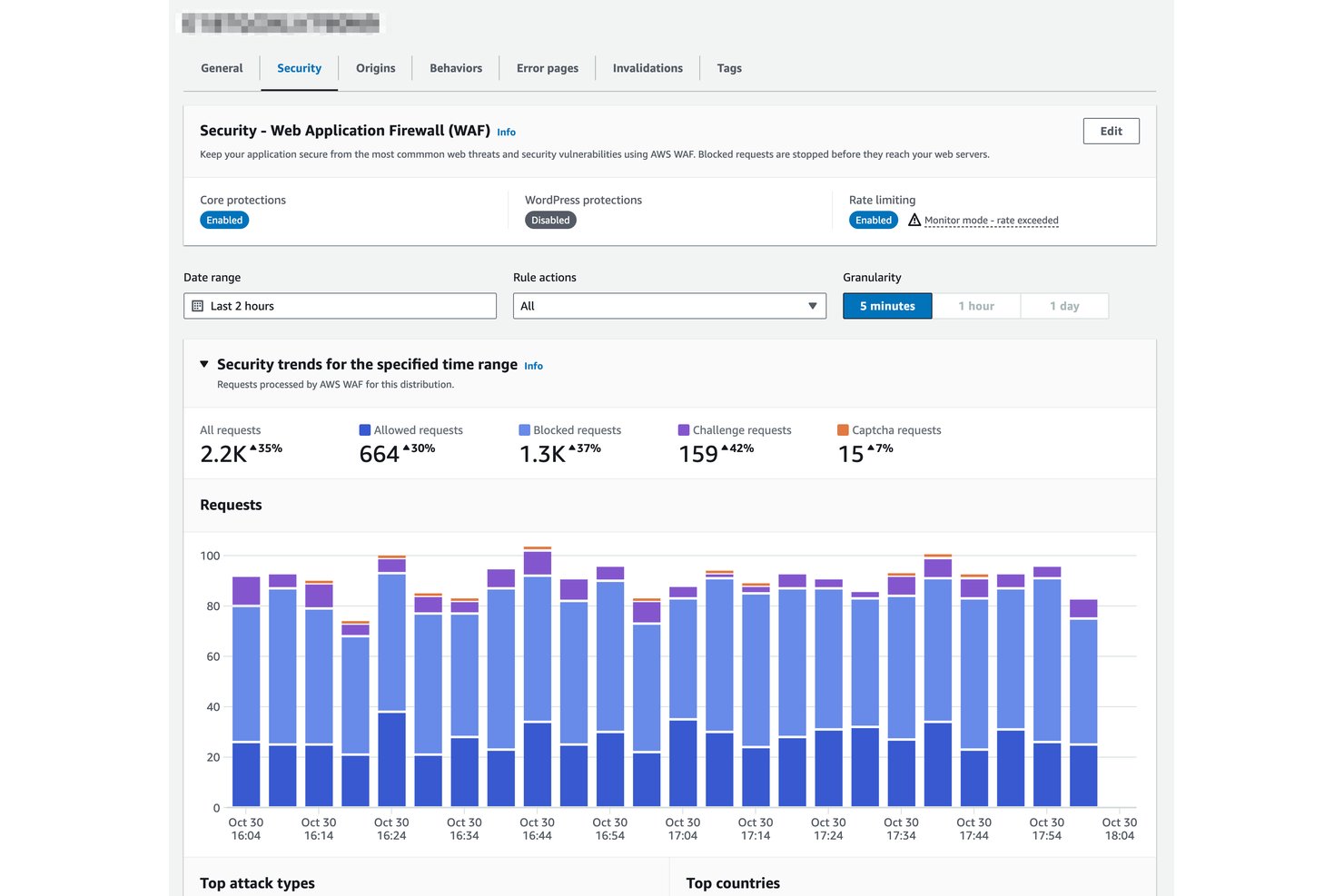The image size is (1344, 896).
Task: Open the General tab
Action: point(222,68)
